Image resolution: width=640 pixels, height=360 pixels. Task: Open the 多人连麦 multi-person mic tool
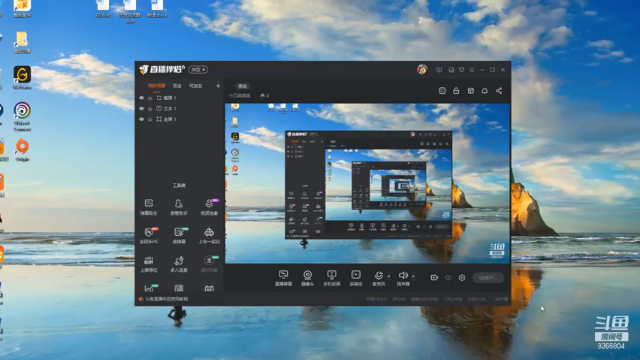179,264
